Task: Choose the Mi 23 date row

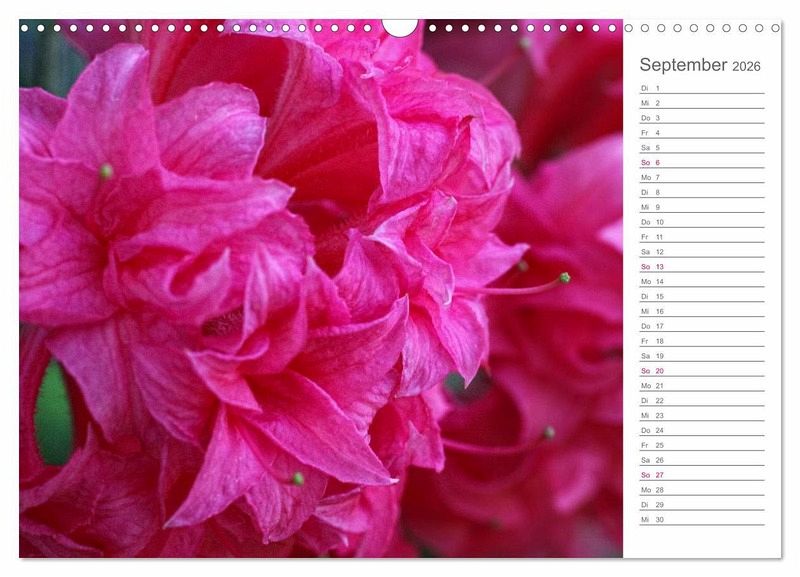Action: [701, 415]
